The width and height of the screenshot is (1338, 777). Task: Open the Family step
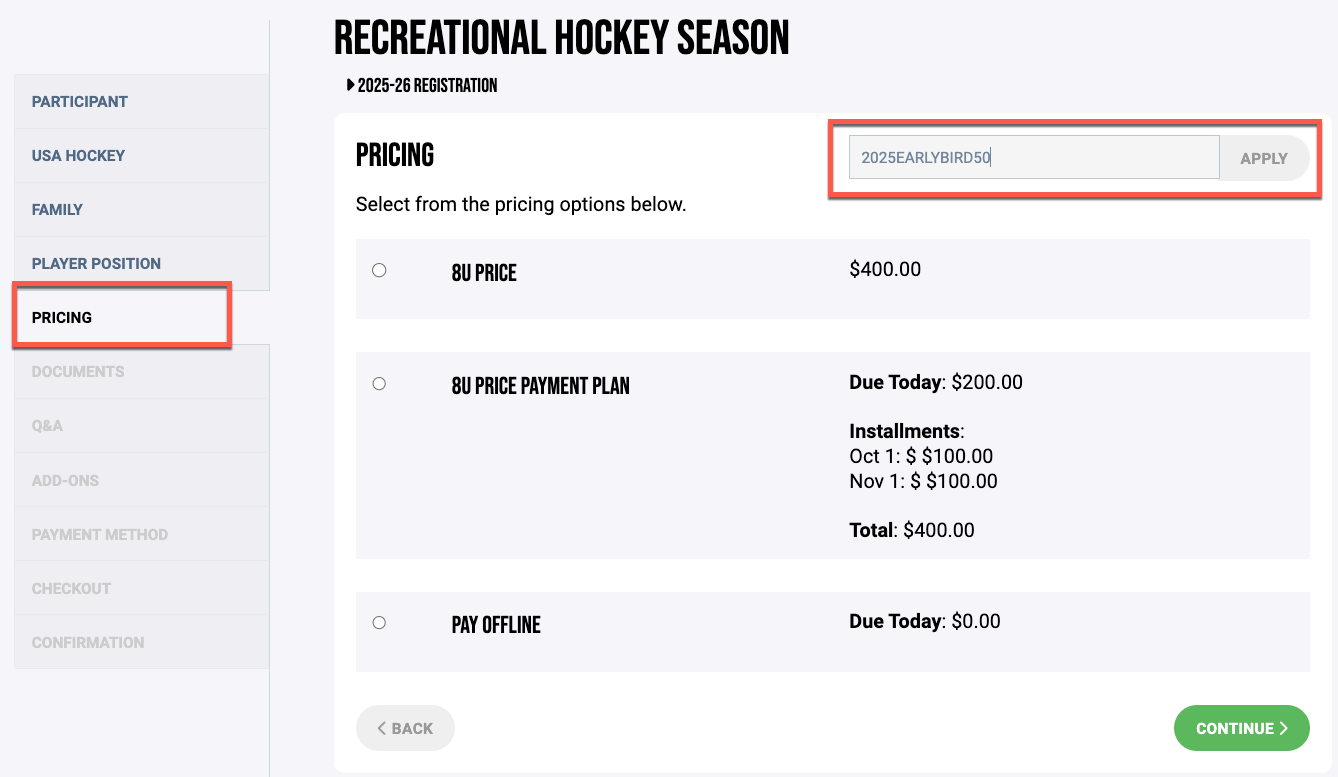click(x=57, y=210)
